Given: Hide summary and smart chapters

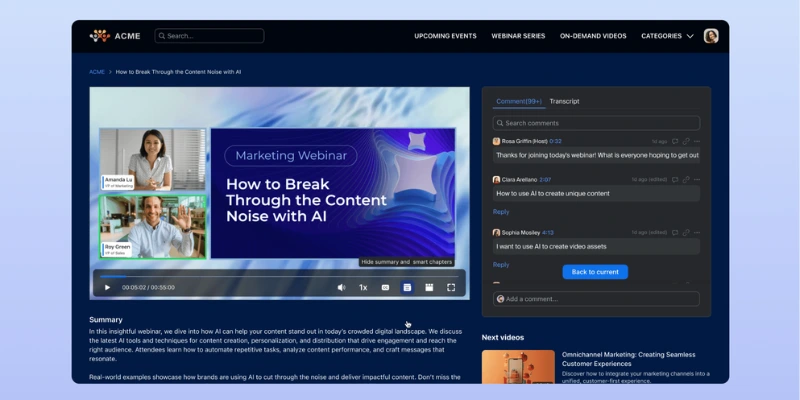Looking at the screenshot, I should (407, 287).
